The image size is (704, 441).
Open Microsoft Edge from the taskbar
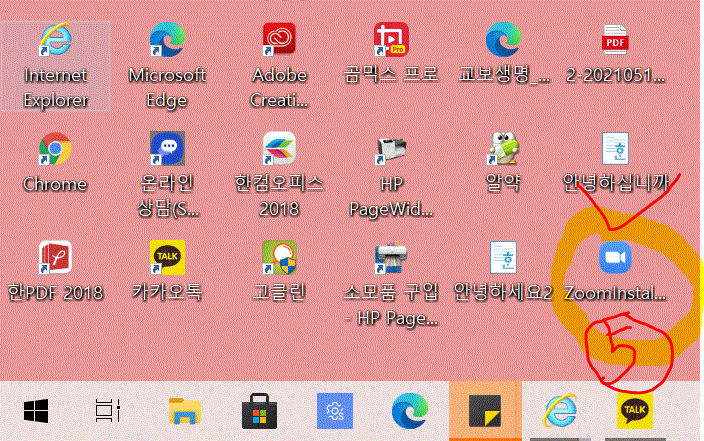coord(409,411)
